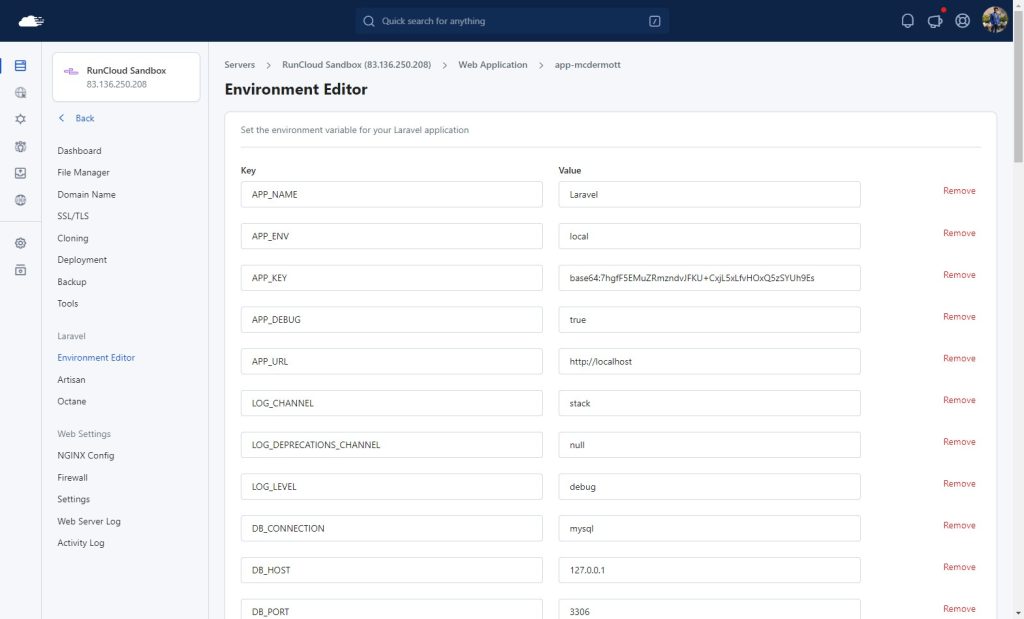Click the archive box icon in left rail
The height and width of the screenshot is (619, 1024).
pyautogui.click(x=20, y=270)
